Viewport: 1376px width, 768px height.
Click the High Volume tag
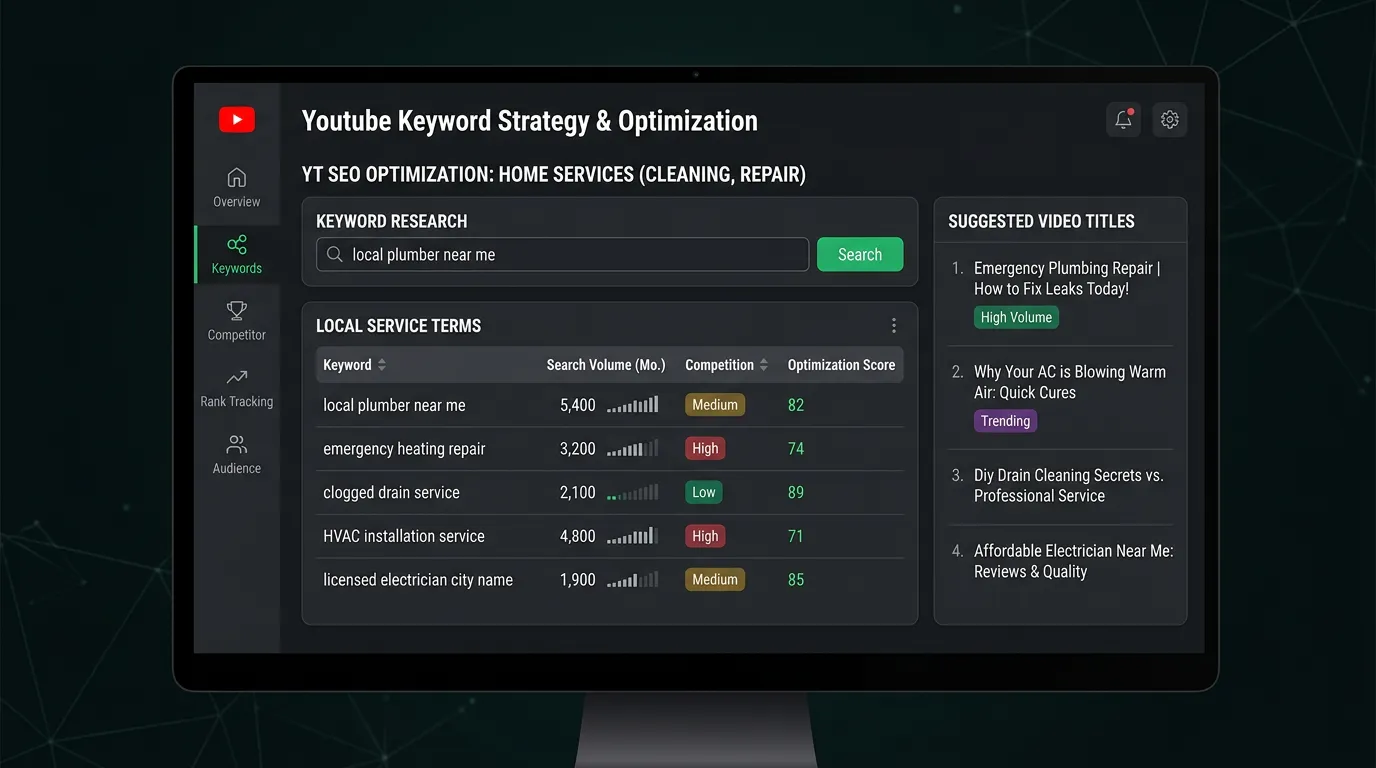coord(1016,318)
